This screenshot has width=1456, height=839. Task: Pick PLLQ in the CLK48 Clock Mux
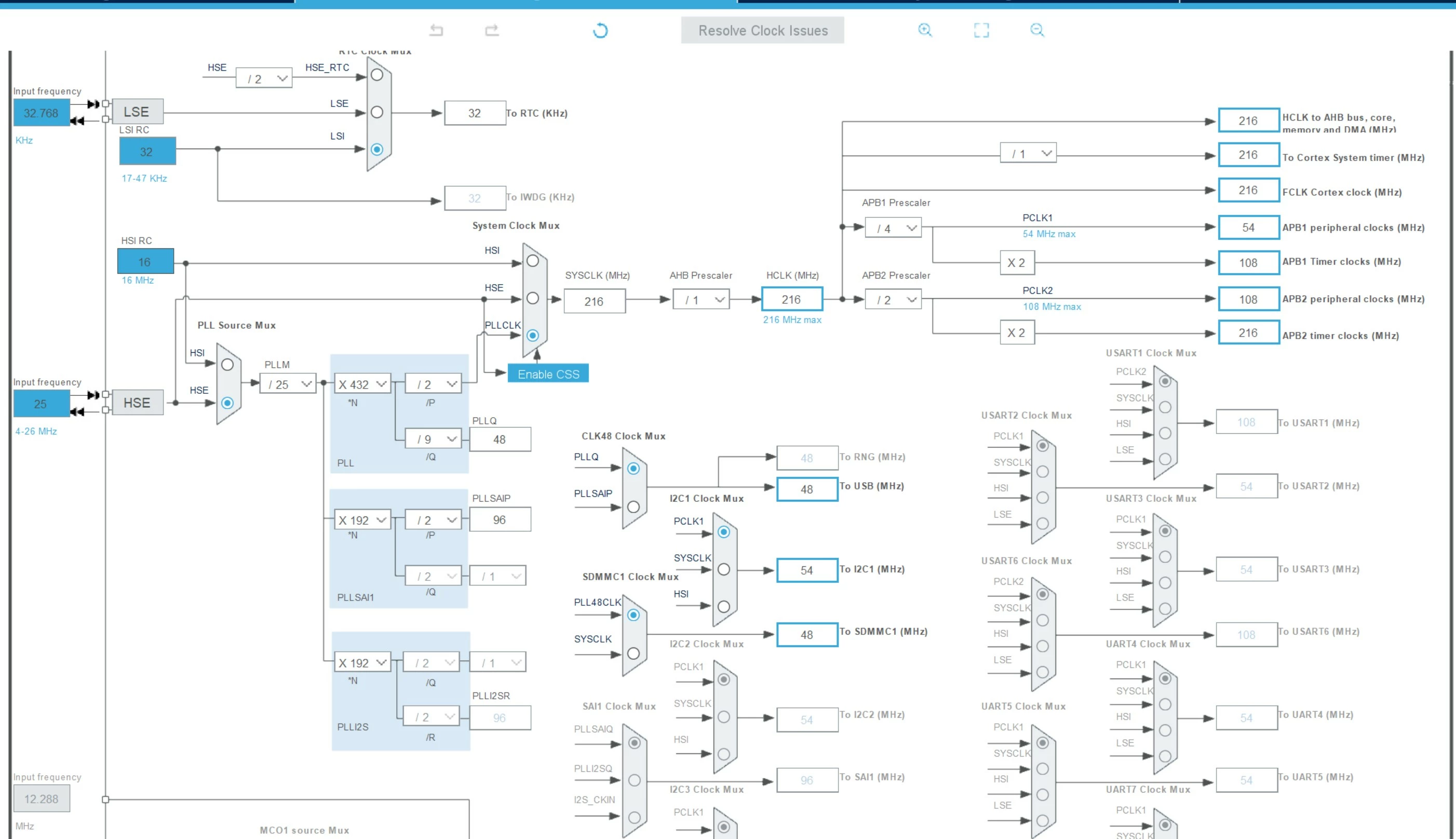(x=633, y=469)
